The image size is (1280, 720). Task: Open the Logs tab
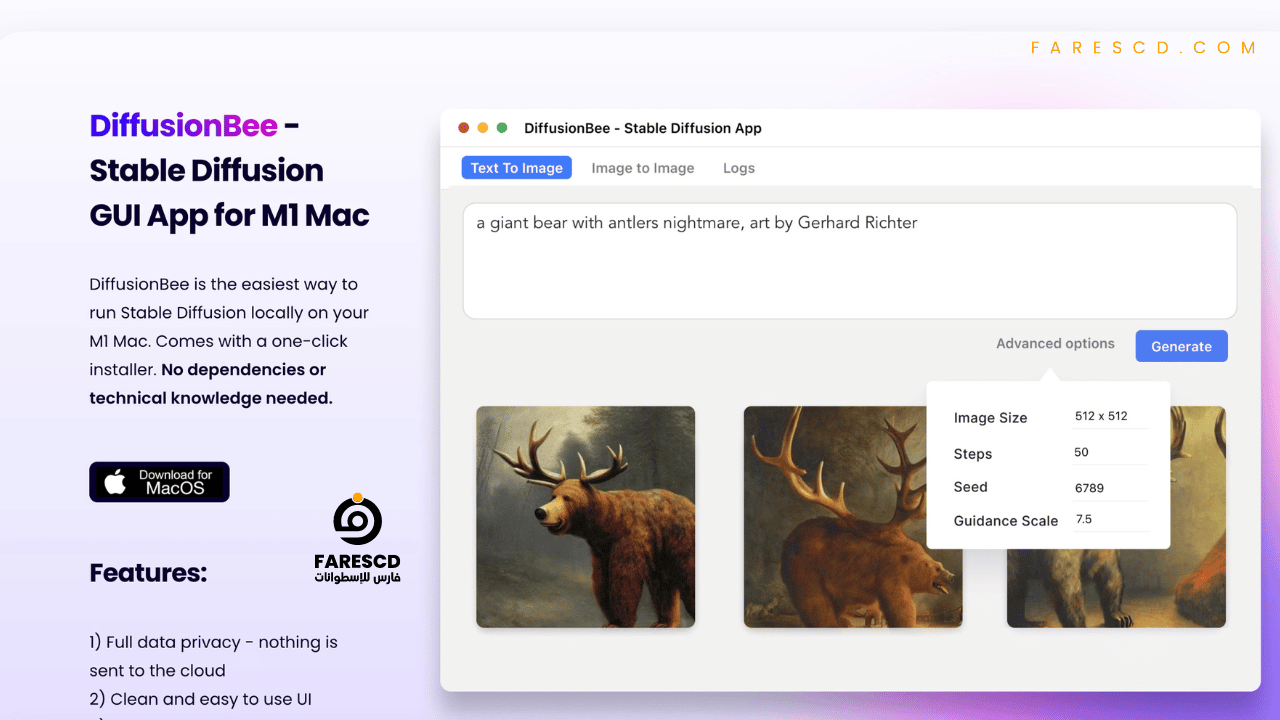click(x=739, y=168)
